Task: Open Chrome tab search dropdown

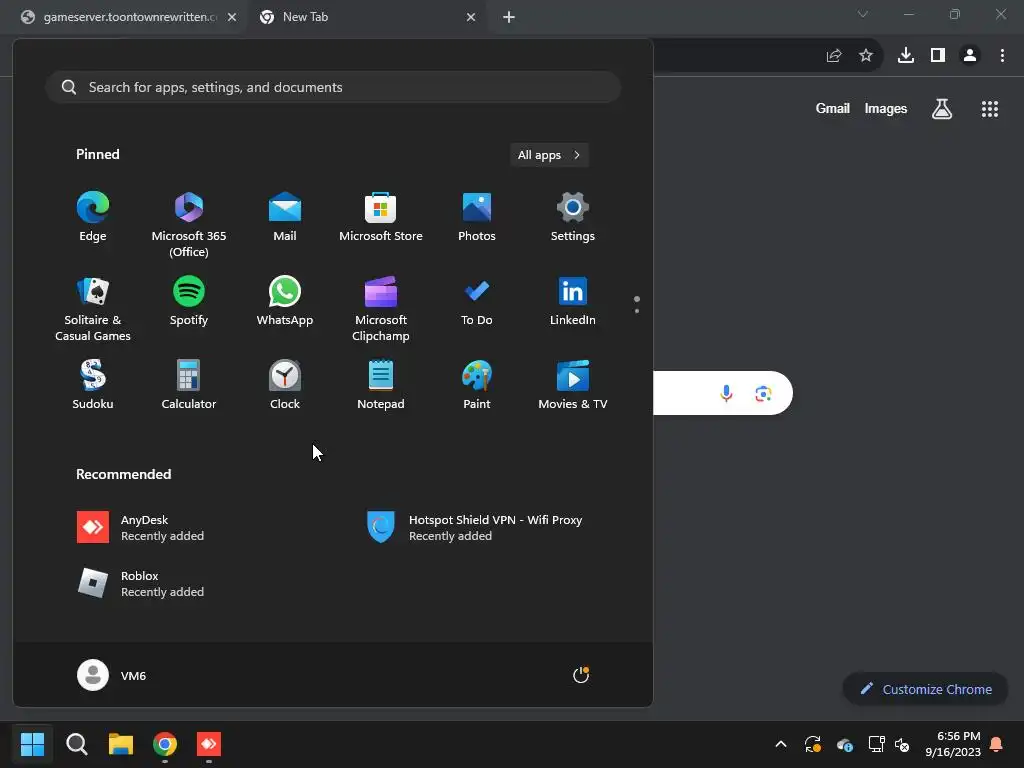Action: pos(863,14)
